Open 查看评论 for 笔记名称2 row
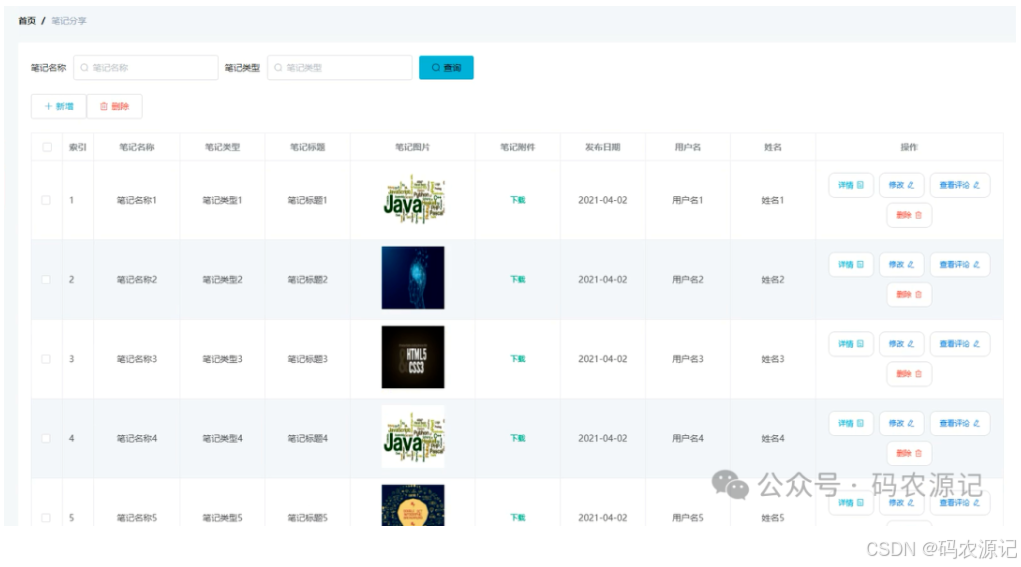Screen dimensions: 1021x567 tap(960, 264)
